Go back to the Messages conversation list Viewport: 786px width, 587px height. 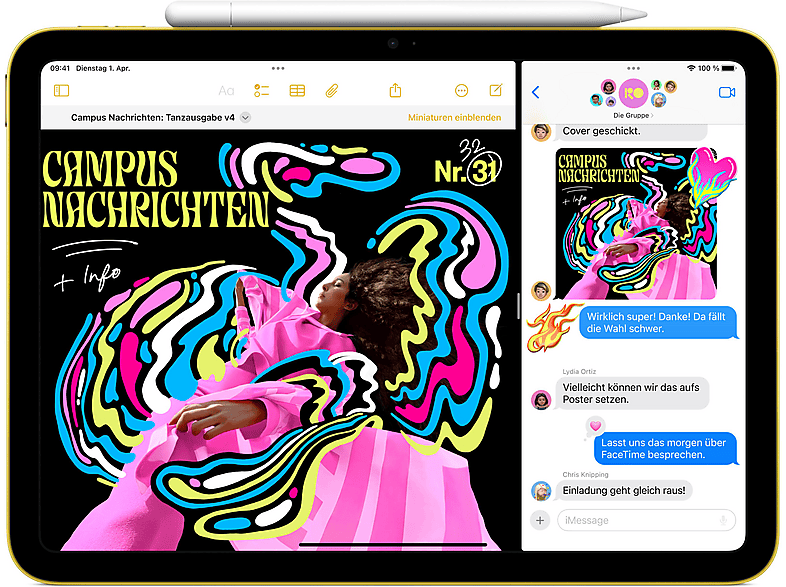(x=536, y=92)
